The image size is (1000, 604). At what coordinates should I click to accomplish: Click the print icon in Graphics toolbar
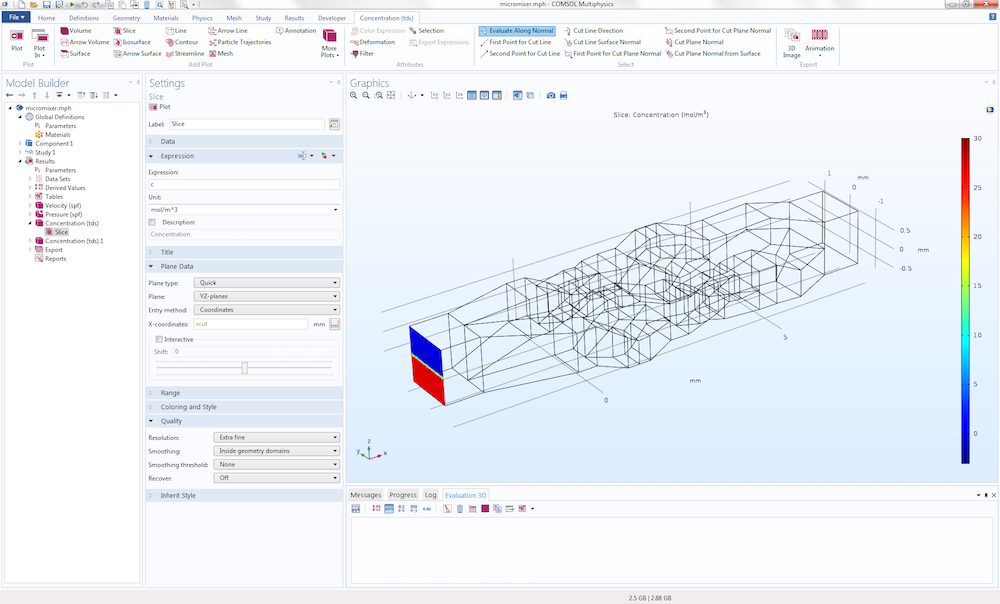pos(563,96)
